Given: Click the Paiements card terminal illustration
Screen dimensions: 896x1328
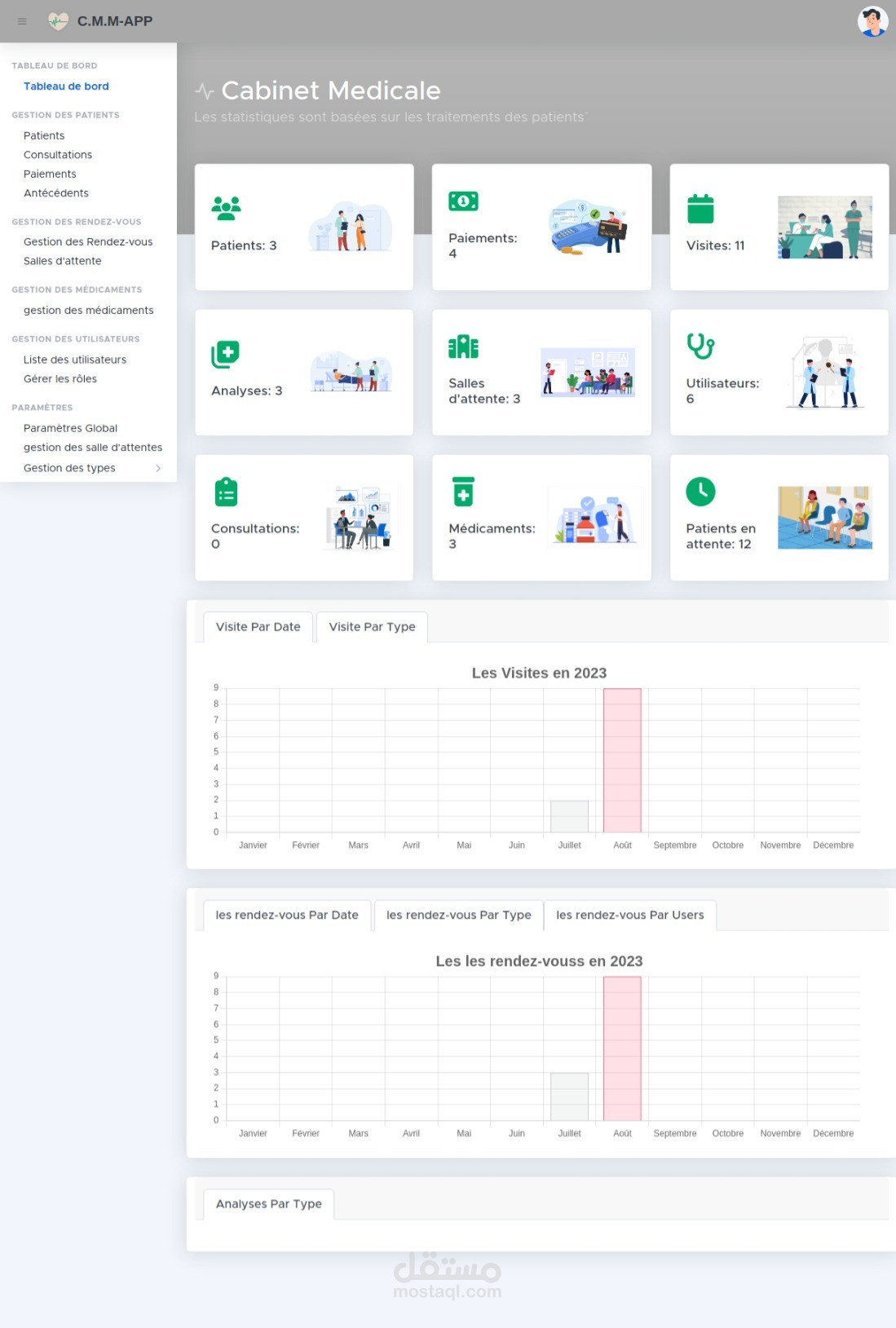Looking at the screenshot, I should pos(588,227).
